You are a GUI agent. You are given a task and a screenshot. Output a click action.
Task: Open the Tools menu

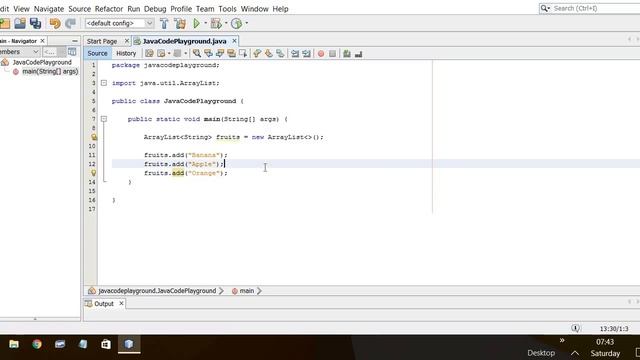(x=227, y=9)
